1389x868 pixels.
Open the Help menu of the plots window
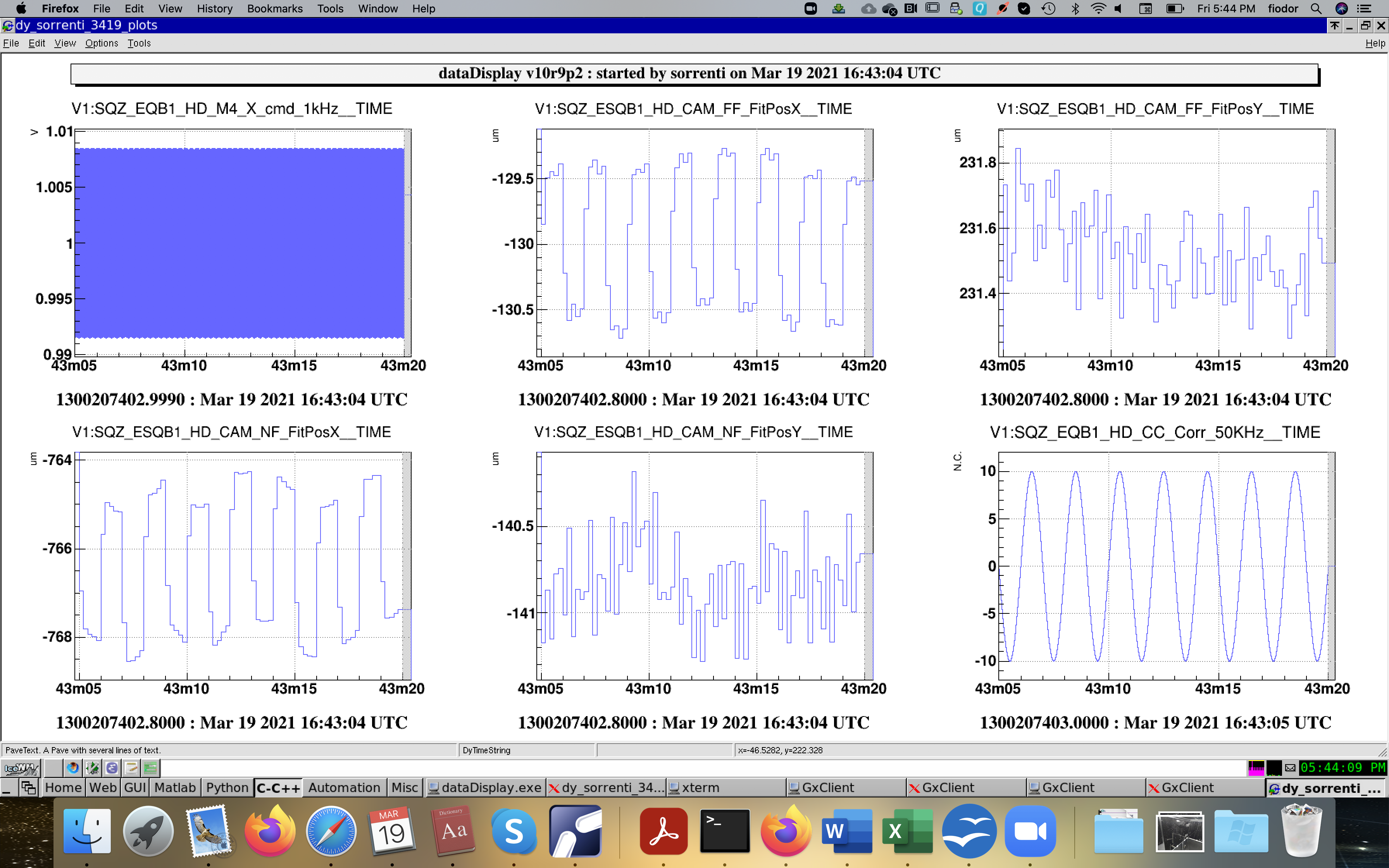pos(1375,43)
